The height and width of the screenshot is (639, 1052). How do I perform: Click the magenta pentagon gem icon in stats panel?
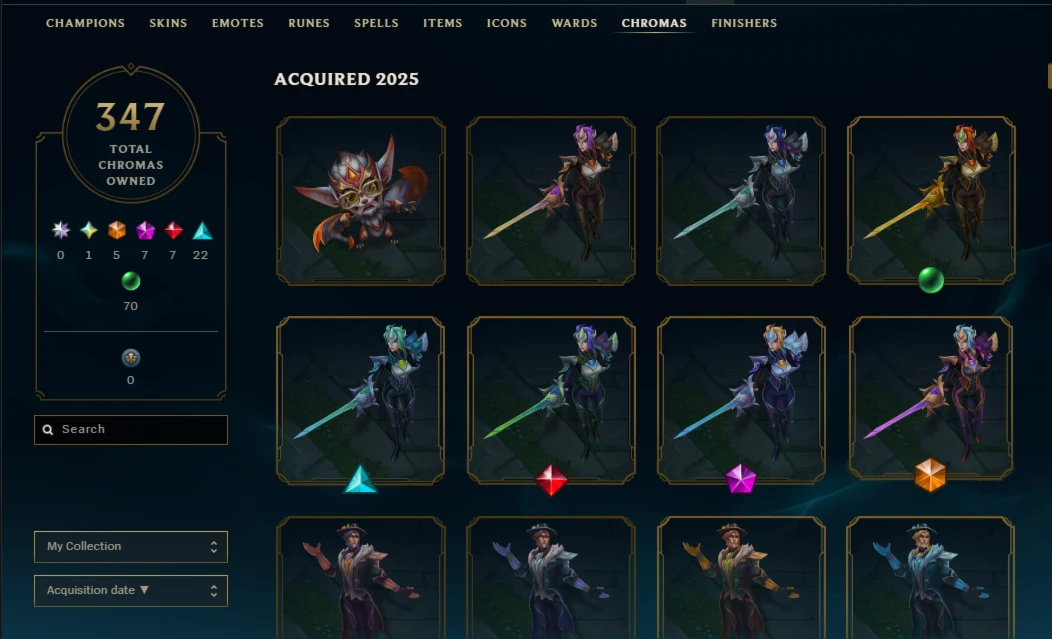145,231
